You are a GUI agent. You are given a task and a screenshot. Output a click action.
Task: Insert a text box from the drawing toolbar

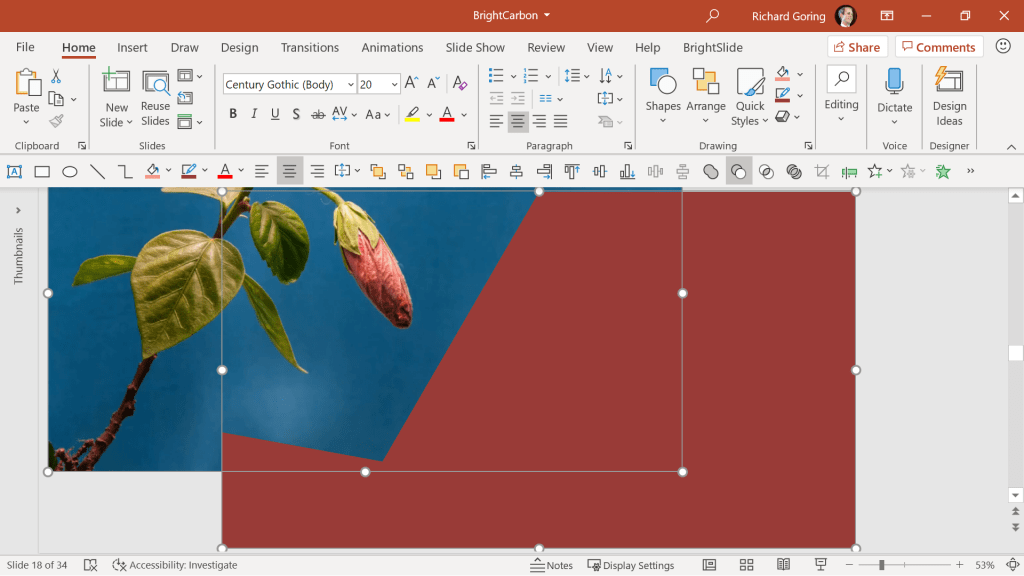(14, 171)
